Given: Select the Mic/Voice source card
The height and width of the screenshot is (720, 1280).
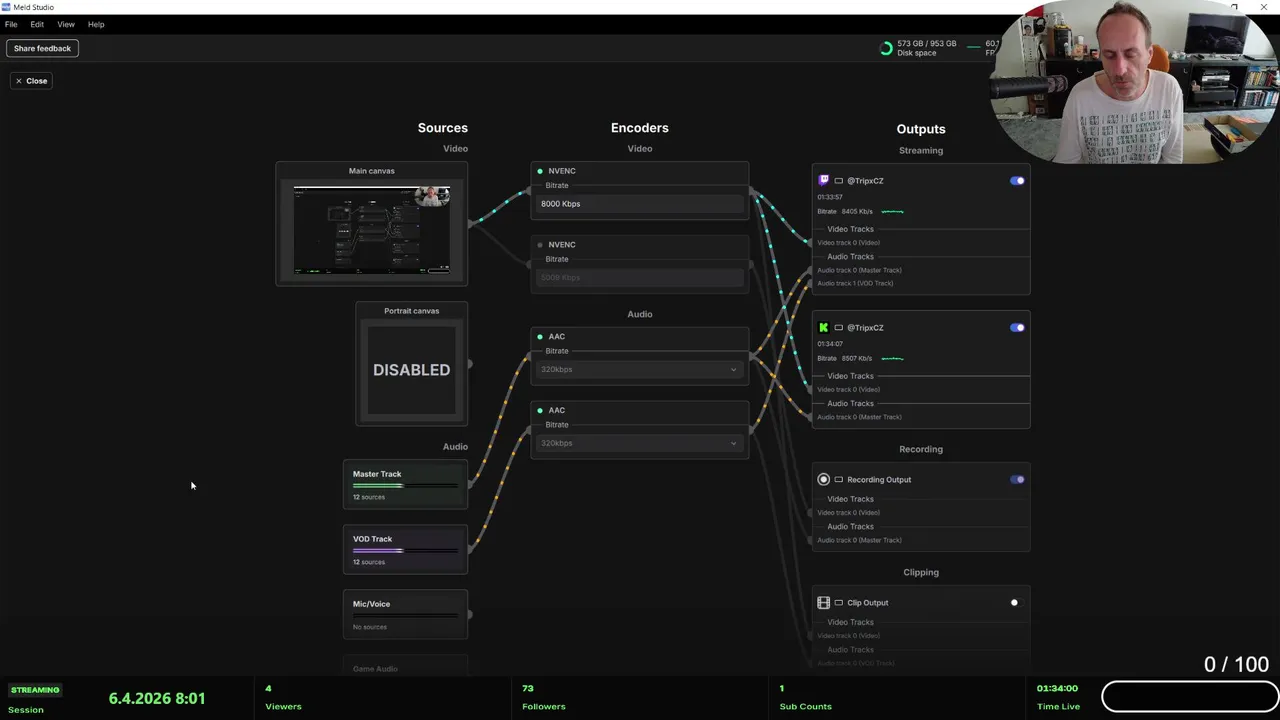Looking at the screenshot, I should point(405,614).
